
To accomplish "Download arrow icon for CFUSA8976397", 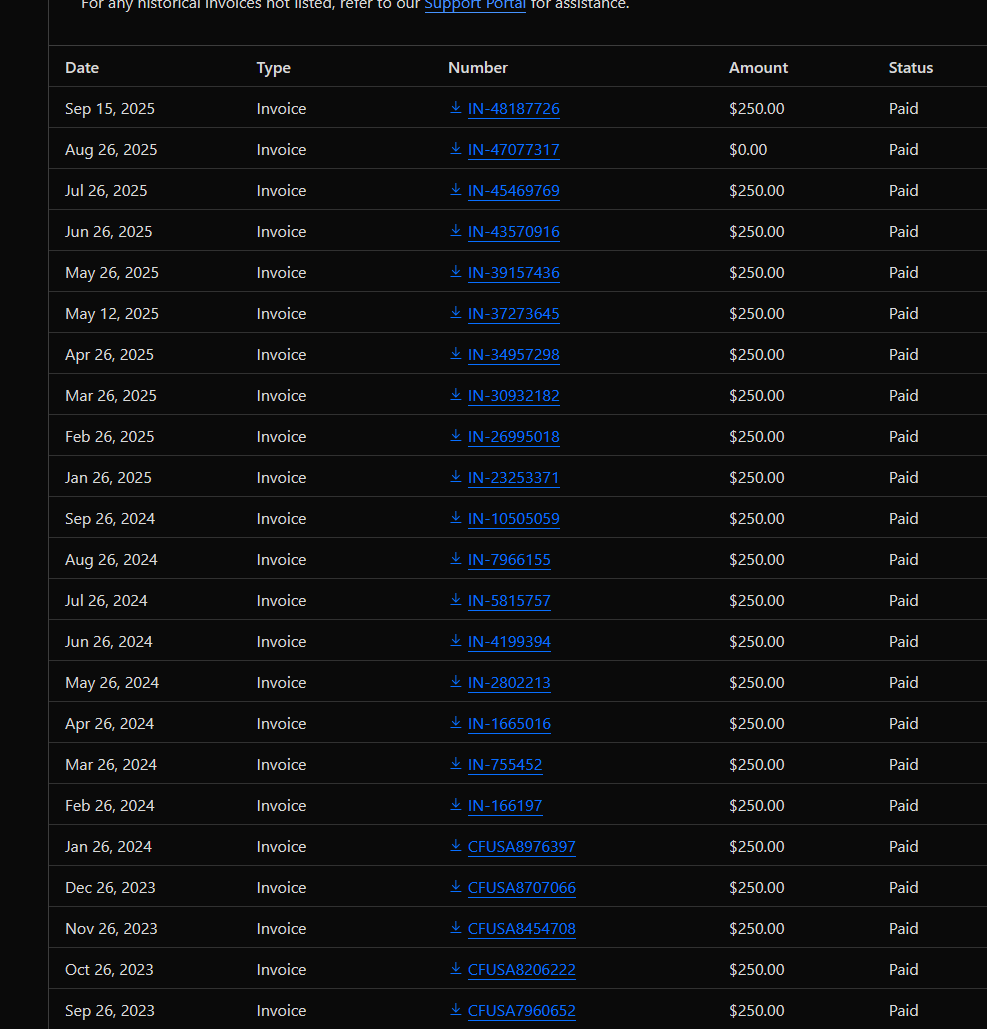I will point(455,846).
